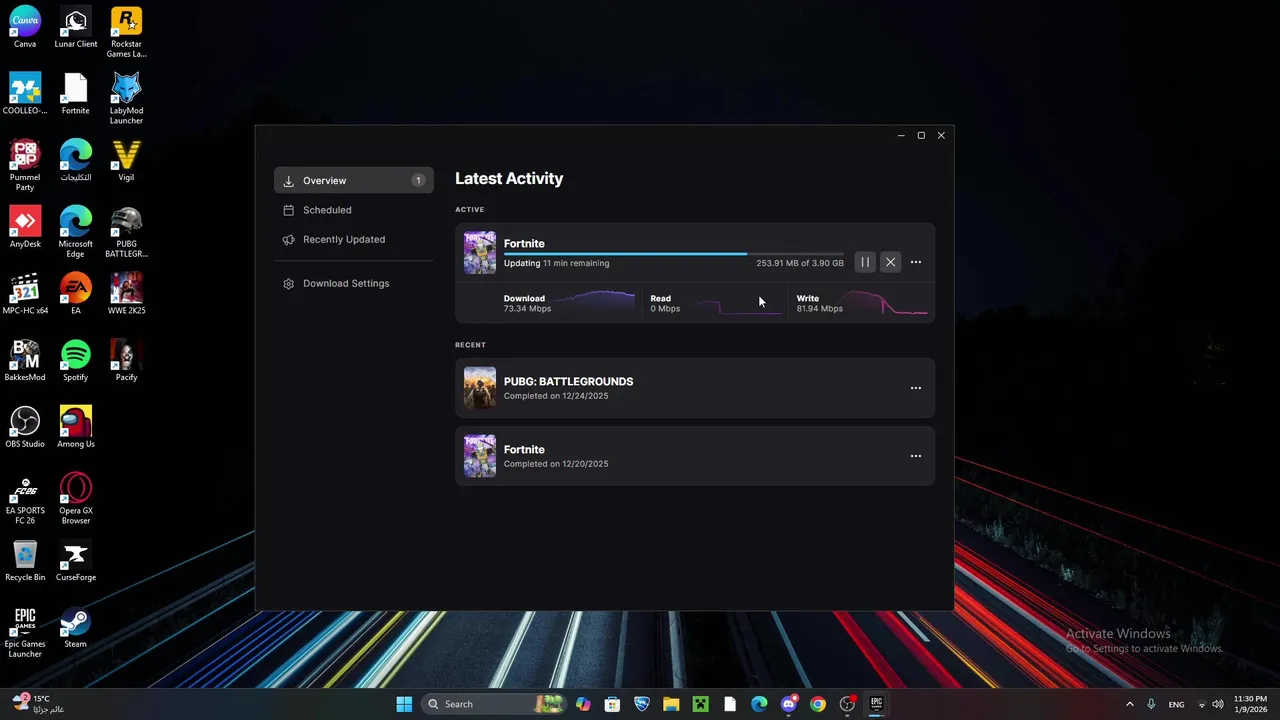
Task: Open PUBG: BATTLEGROUNDS row options menu
Action: (x=915, y=388)
